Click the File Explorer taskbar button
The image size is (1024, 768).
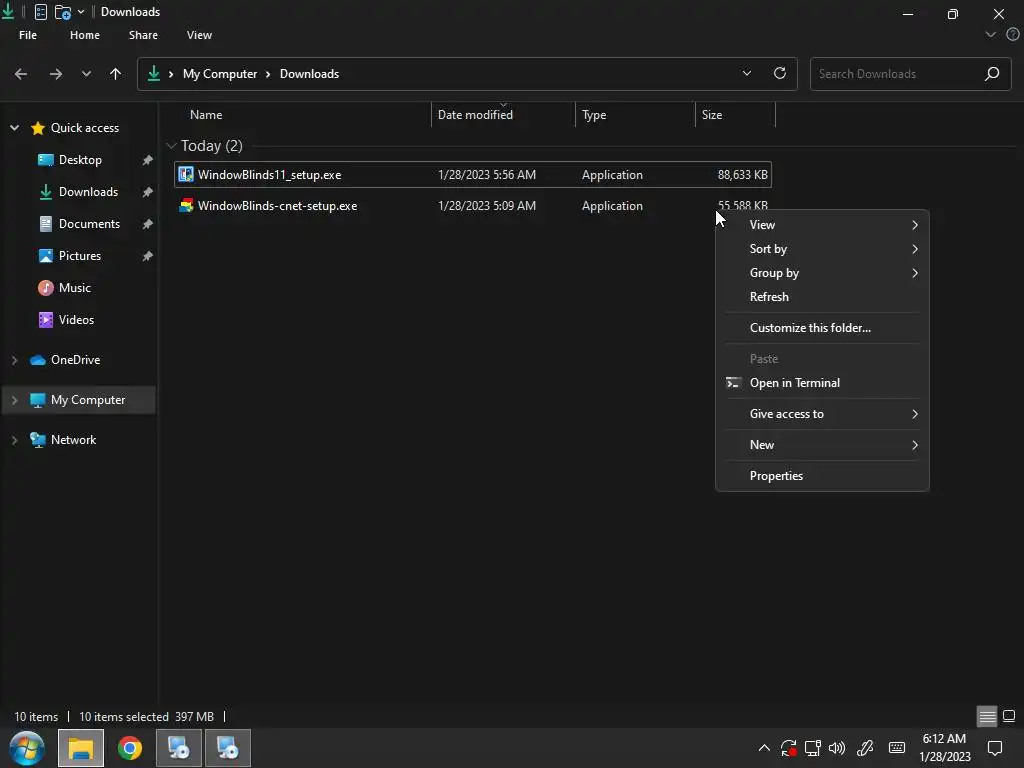81,748
